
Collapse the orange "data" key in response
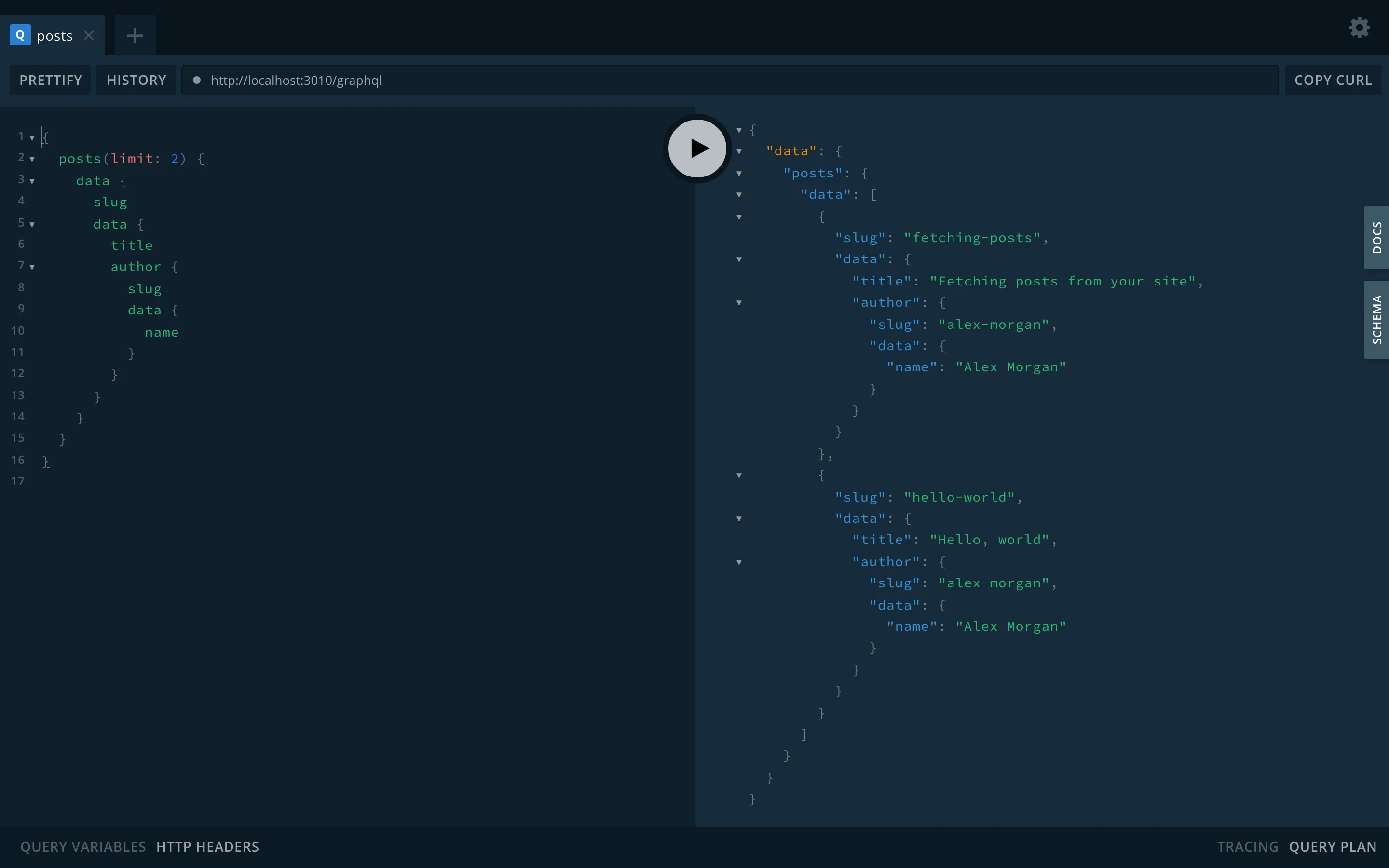click(x=739, y=151)
